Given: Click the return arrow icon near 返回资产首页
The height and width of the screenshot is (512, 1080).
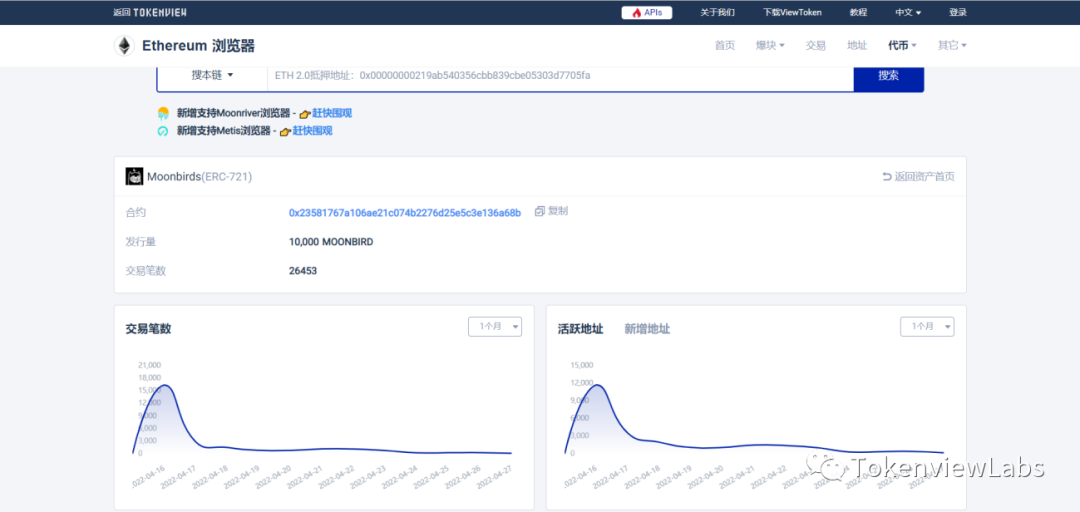Looking at the screenshot, I should pyautogui.click(x=887, y=176).
